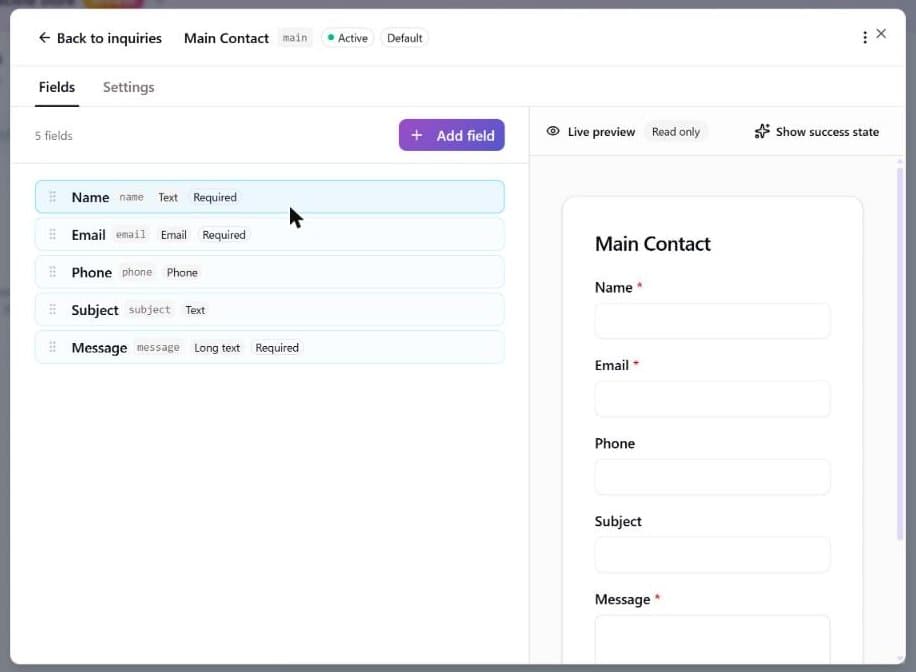Click the Subject input in preview
The image size is (916, 672).
coord(712,555)
